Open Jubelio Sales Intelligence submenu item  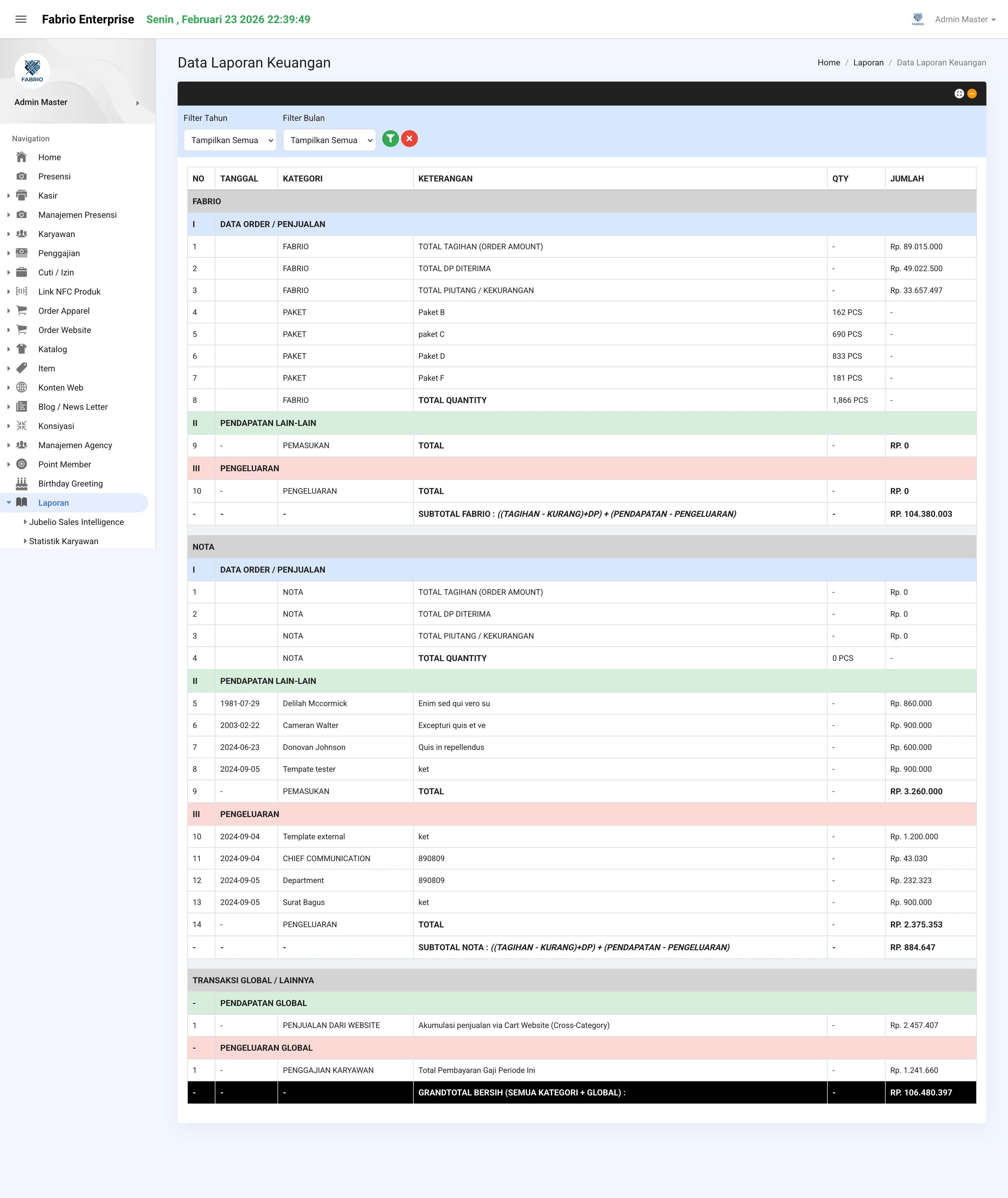(x=76, y=522)
